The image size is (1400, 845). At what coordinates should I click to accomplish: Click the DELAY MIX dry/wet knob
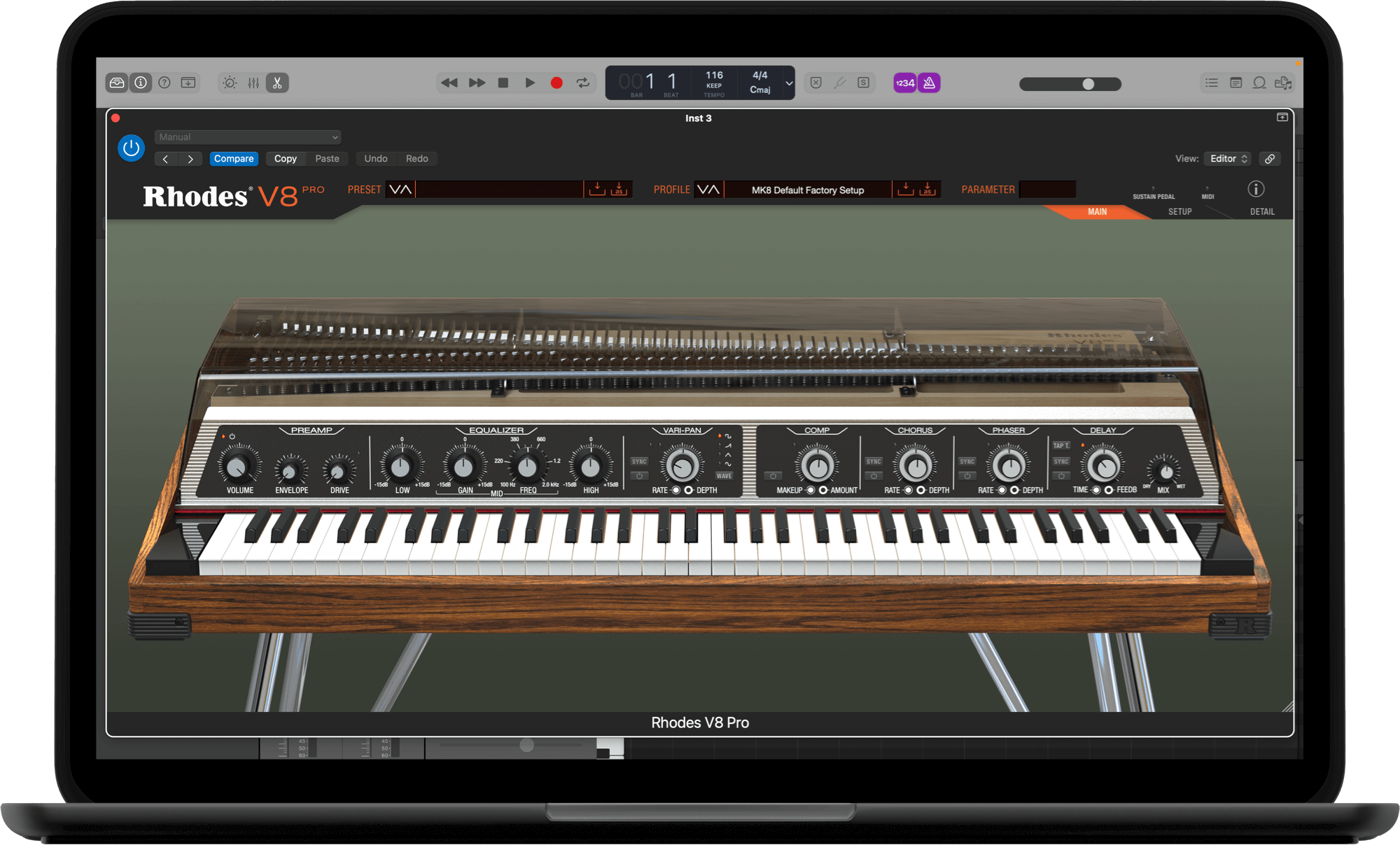point(1165,471)
